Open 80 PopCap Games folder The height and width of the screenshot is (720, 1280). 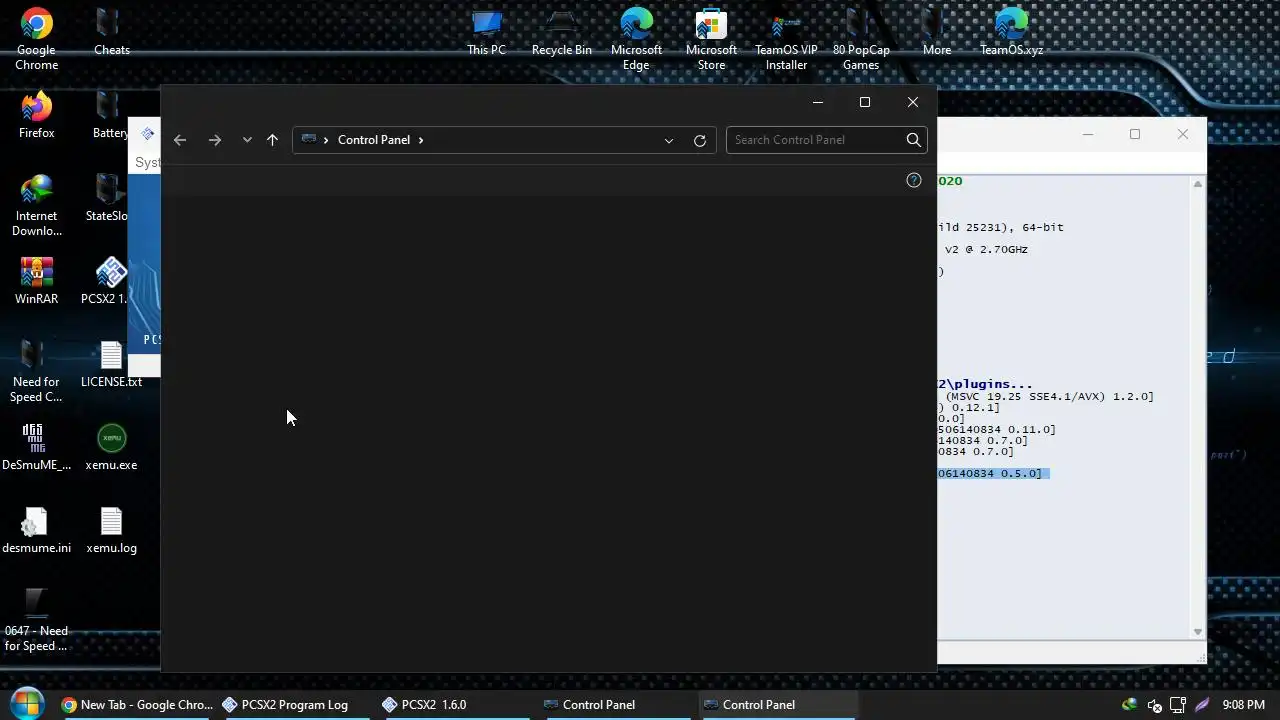pyautogui.click(x=861, y=40)
